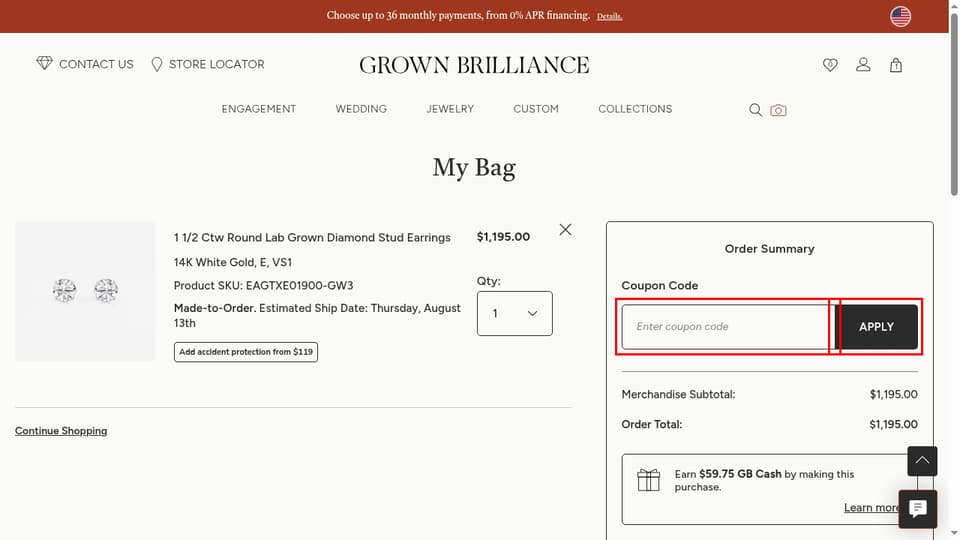Click the Contact Us link

(96, 64)
